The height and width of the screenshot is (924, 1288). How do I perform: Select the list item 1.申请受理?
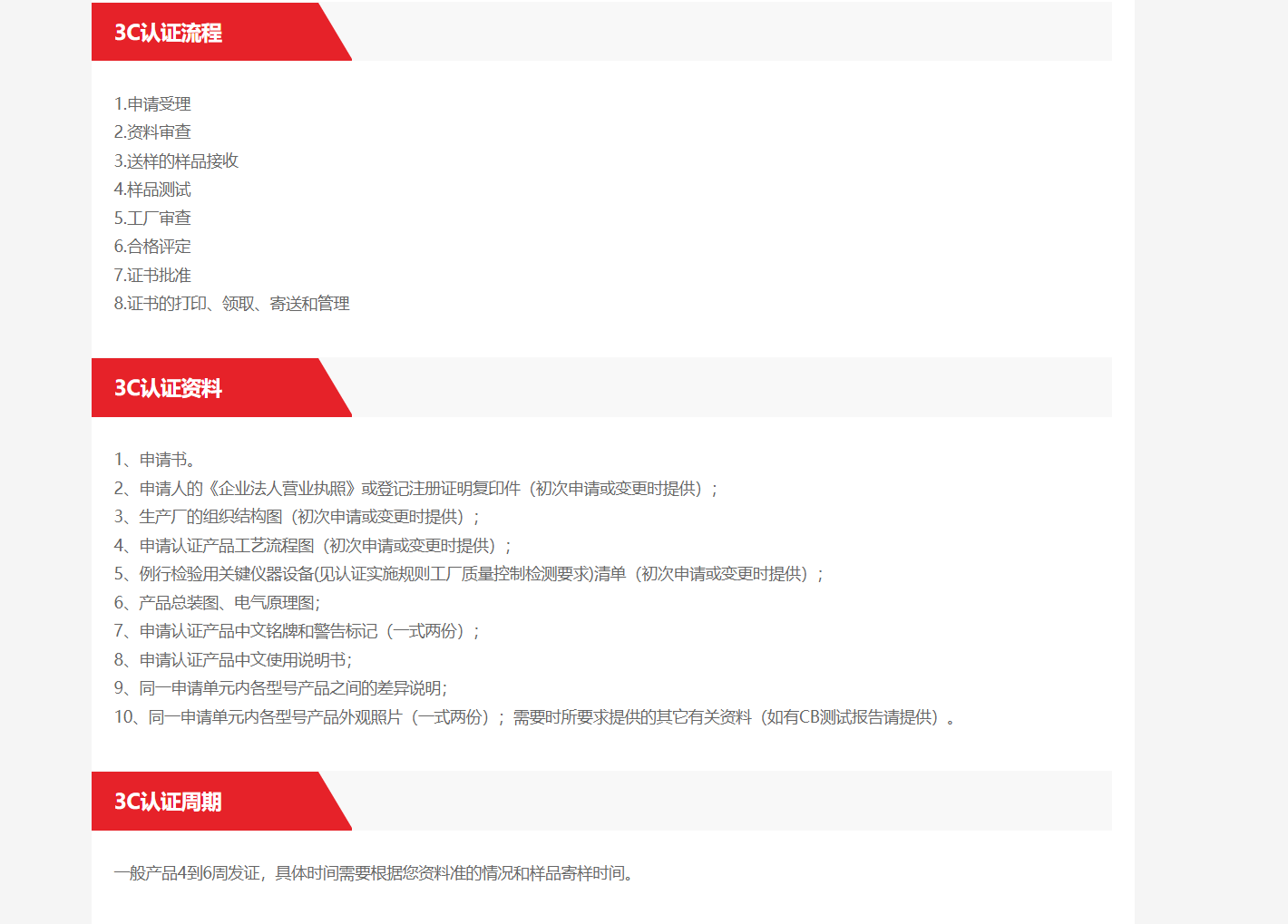[152, 103]
